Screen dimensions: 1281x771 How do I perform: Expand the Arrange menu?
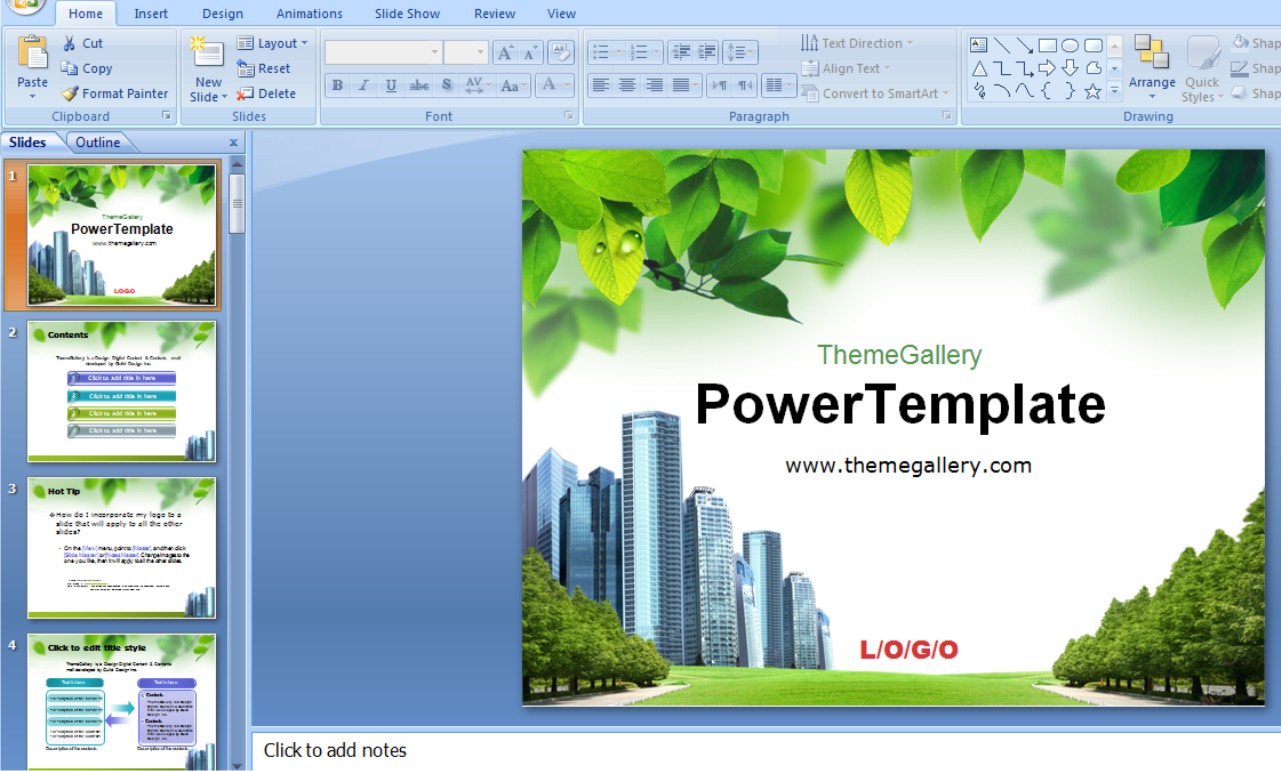tap(1152, 68)
